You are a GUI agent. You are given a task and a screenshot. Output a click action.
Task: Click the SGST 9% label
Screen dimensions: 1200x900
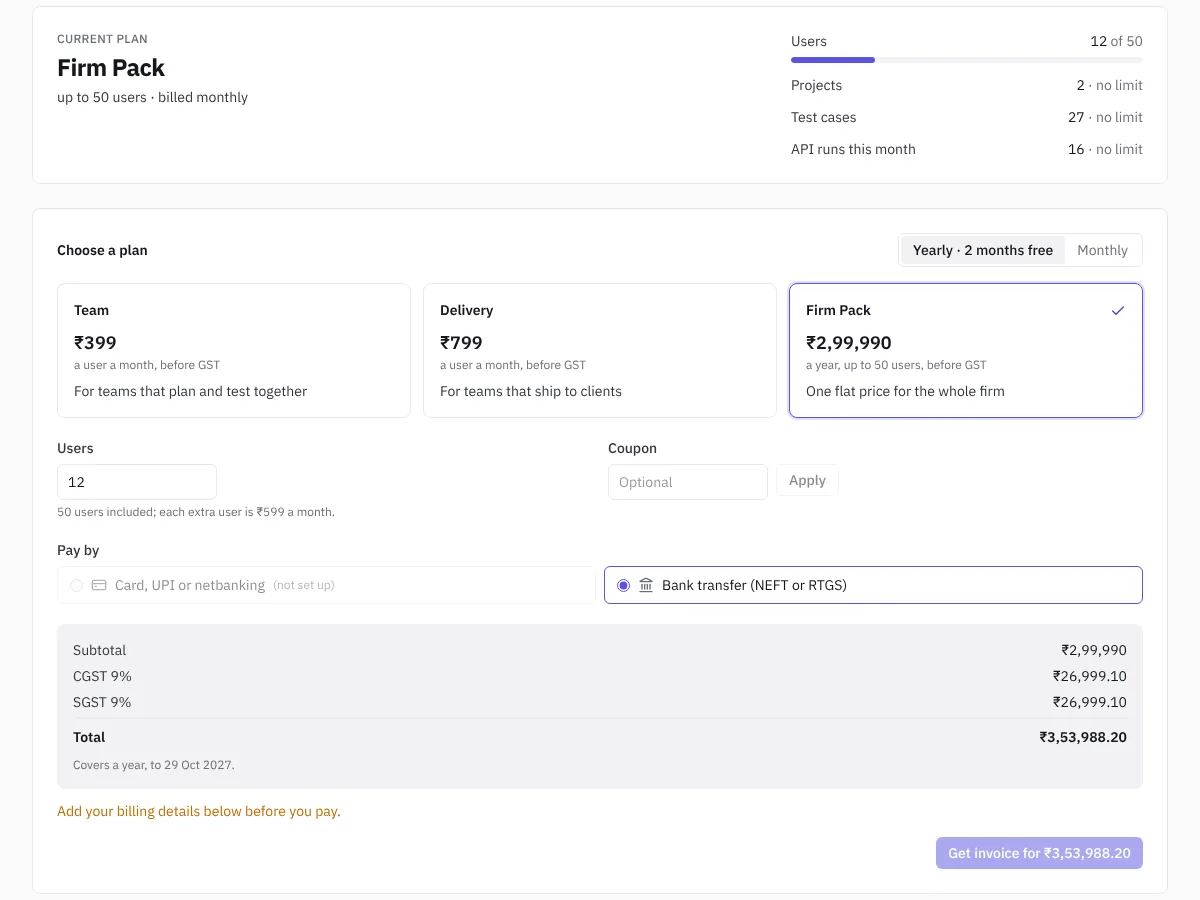[x=102, y=702]
